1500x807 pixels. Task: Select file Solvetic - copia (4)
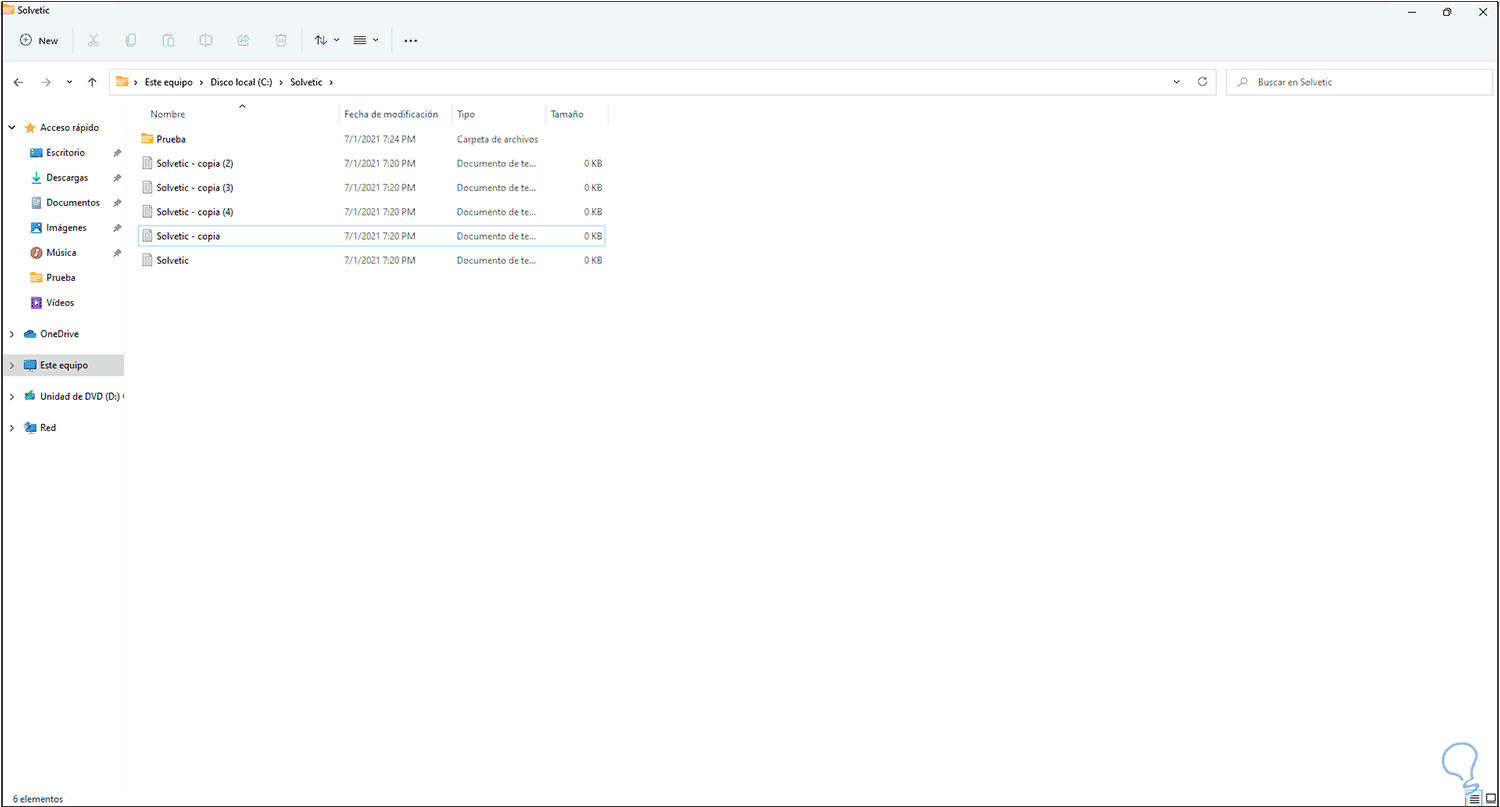click(x=371, y=212)
